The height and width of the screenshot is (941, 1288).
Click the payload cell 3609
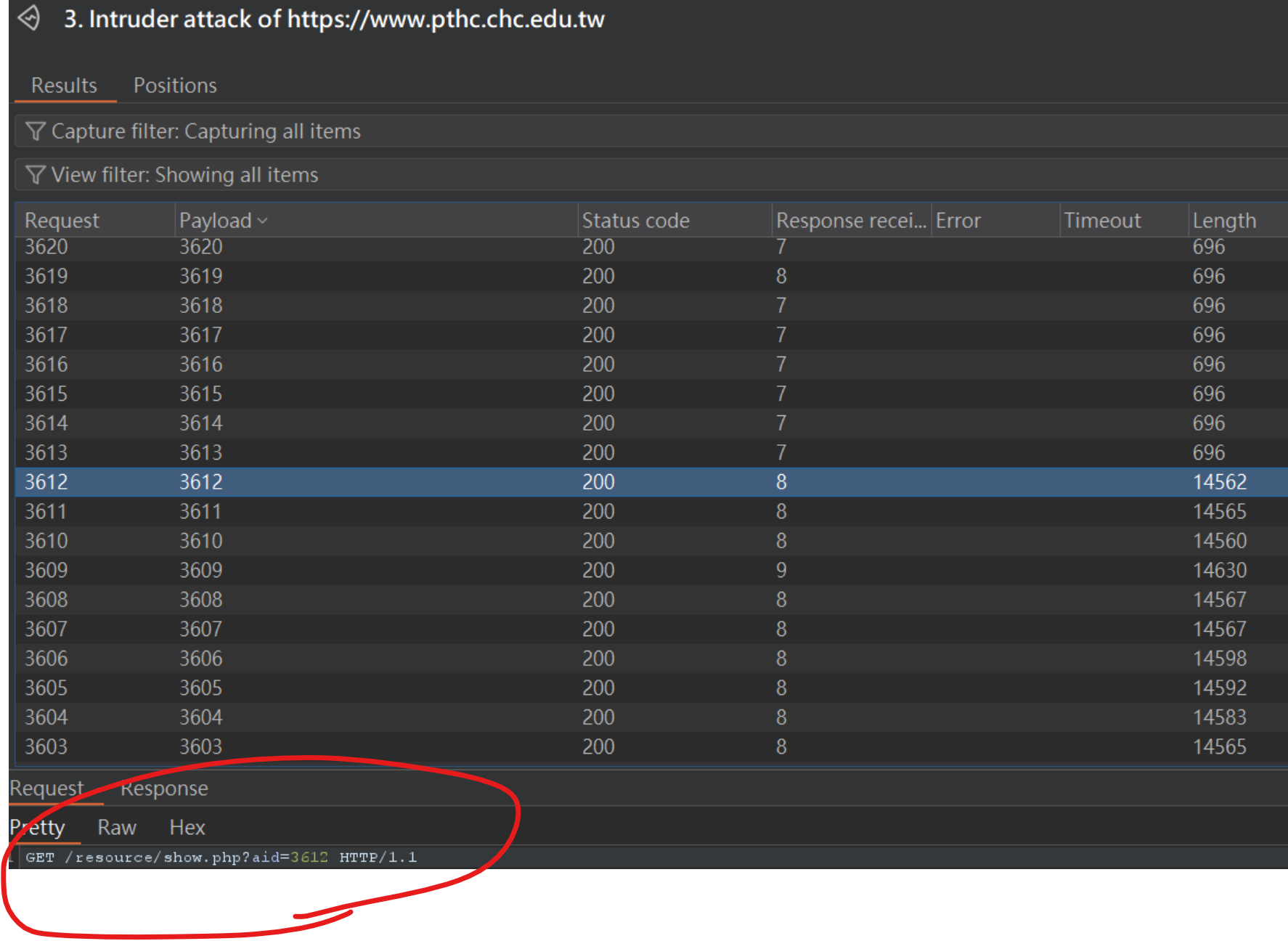click(201, 571)
